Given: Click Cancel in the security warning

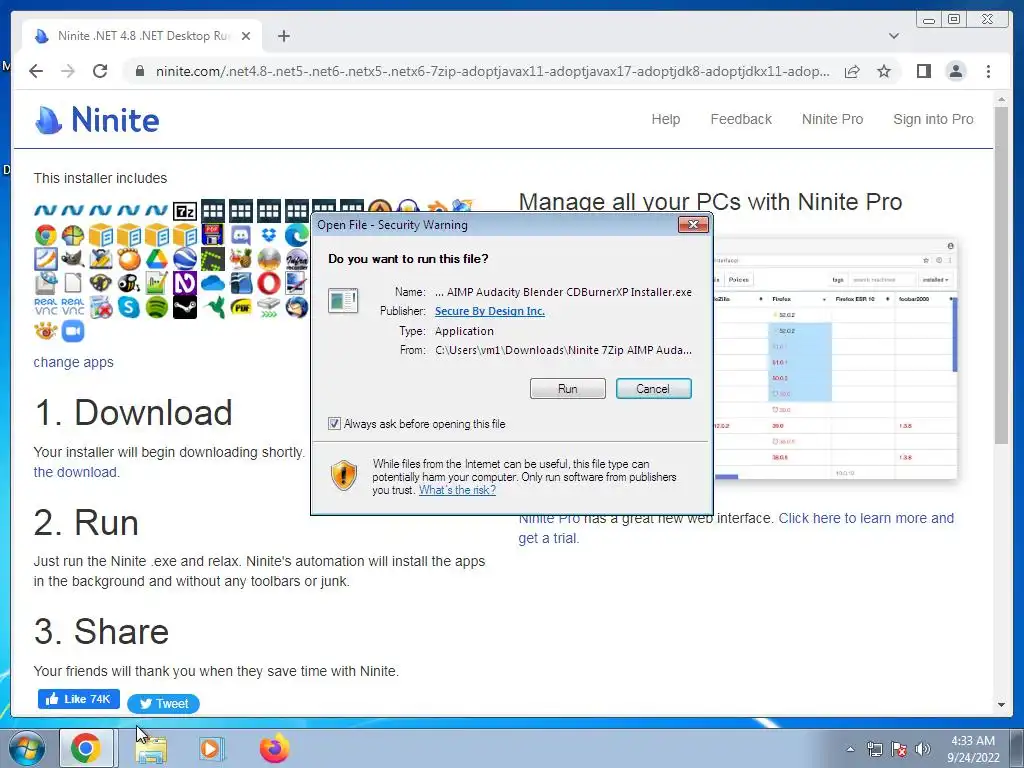Looking at the screenshot, I should click(653, 389).
